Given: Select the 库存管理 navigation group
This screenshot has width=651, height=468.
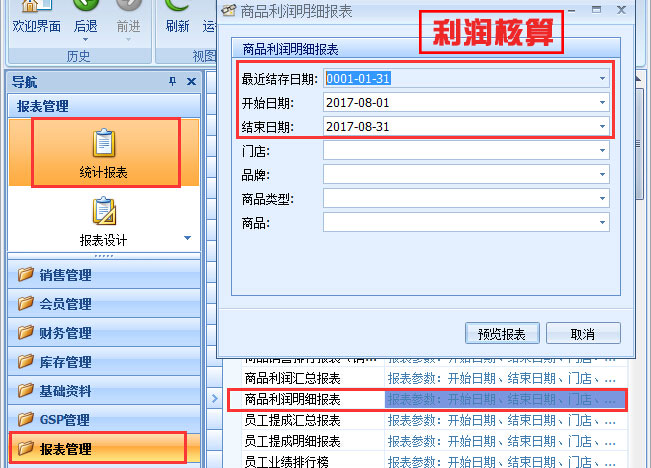Looking at the screenshot, I should coord(66,362).
